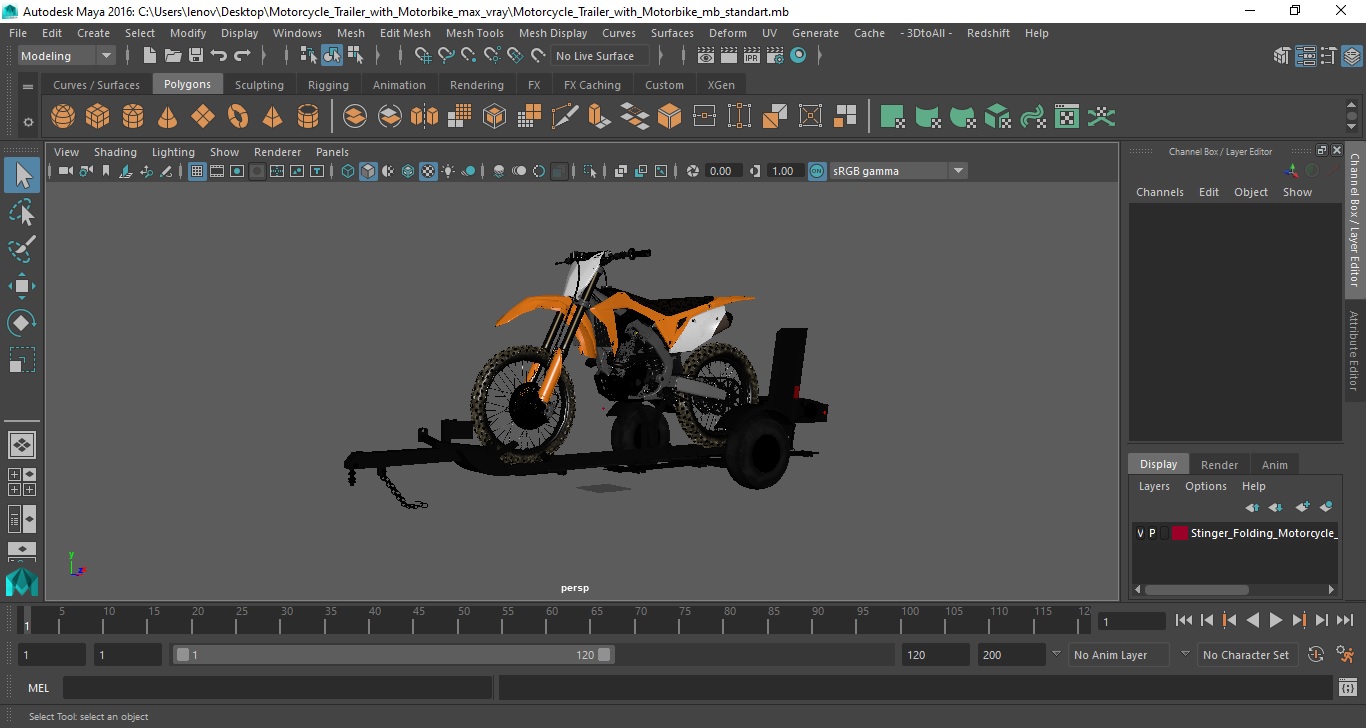Click the MEL command line input
This screenshot has height=728, width=1366.
[277, 688]
